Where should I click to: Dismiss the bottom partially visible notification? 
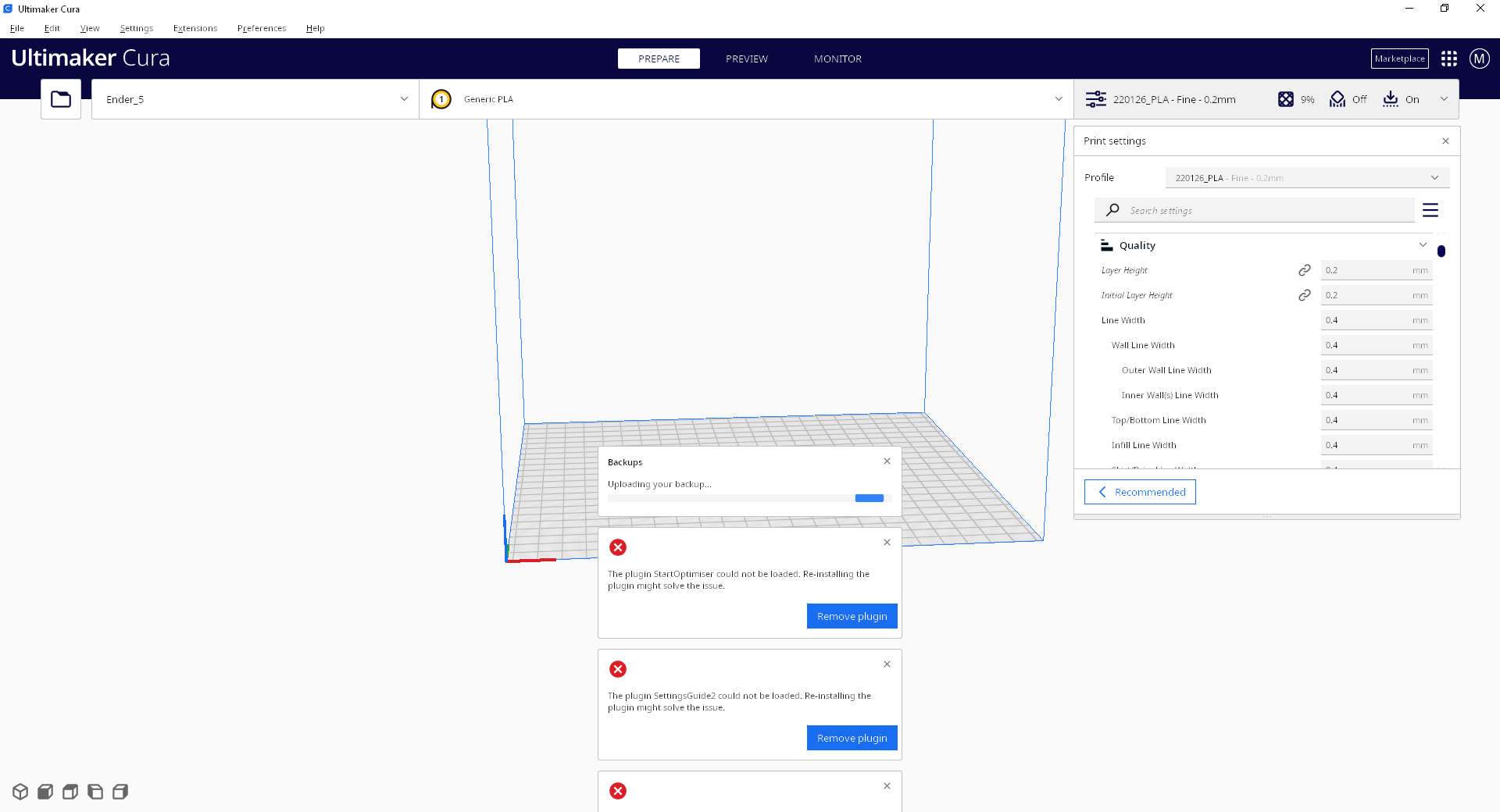(x=887, y=786)
